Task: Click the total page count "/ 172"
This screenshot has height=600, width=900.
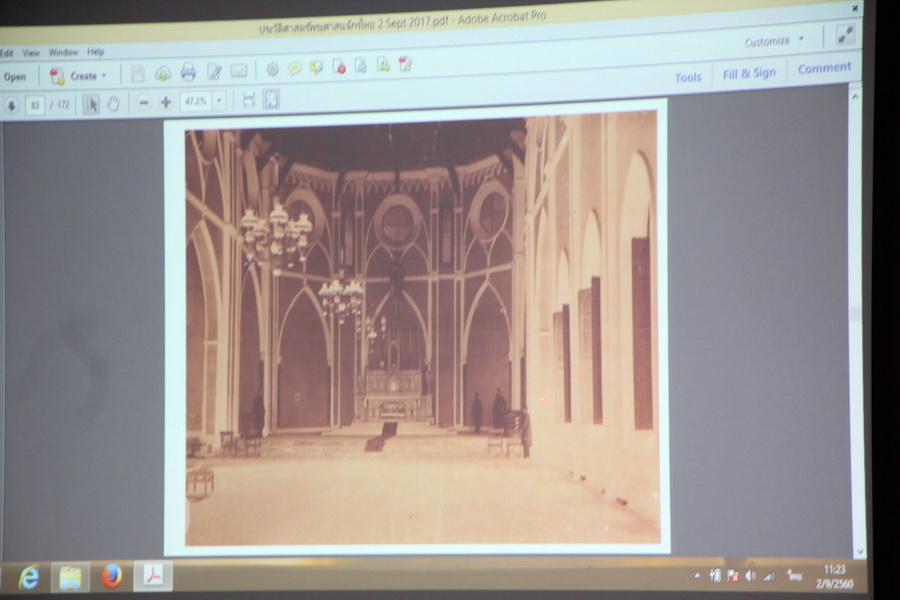Action: (60, 105)
